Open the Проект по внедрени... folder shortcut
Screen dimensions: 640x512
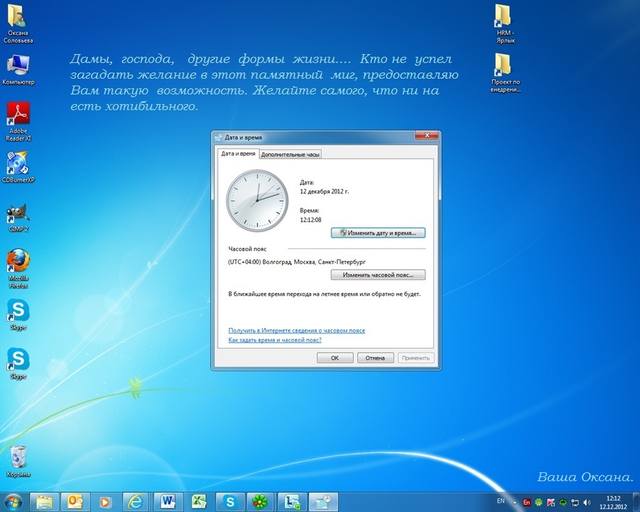(x=505, y=73)
